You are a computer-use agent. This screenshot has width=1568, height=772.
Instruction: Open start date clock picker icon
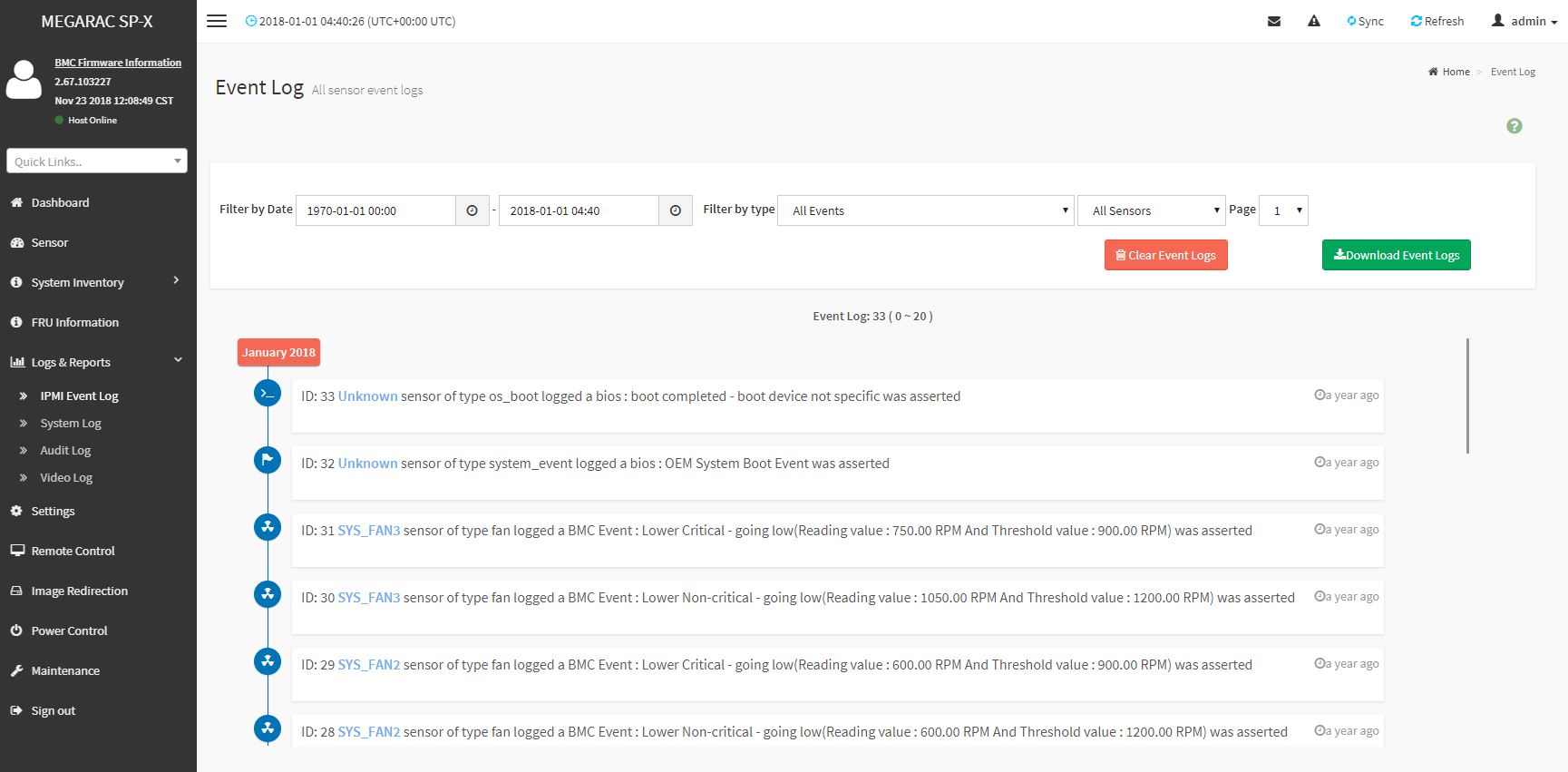[x=472, y=210]
